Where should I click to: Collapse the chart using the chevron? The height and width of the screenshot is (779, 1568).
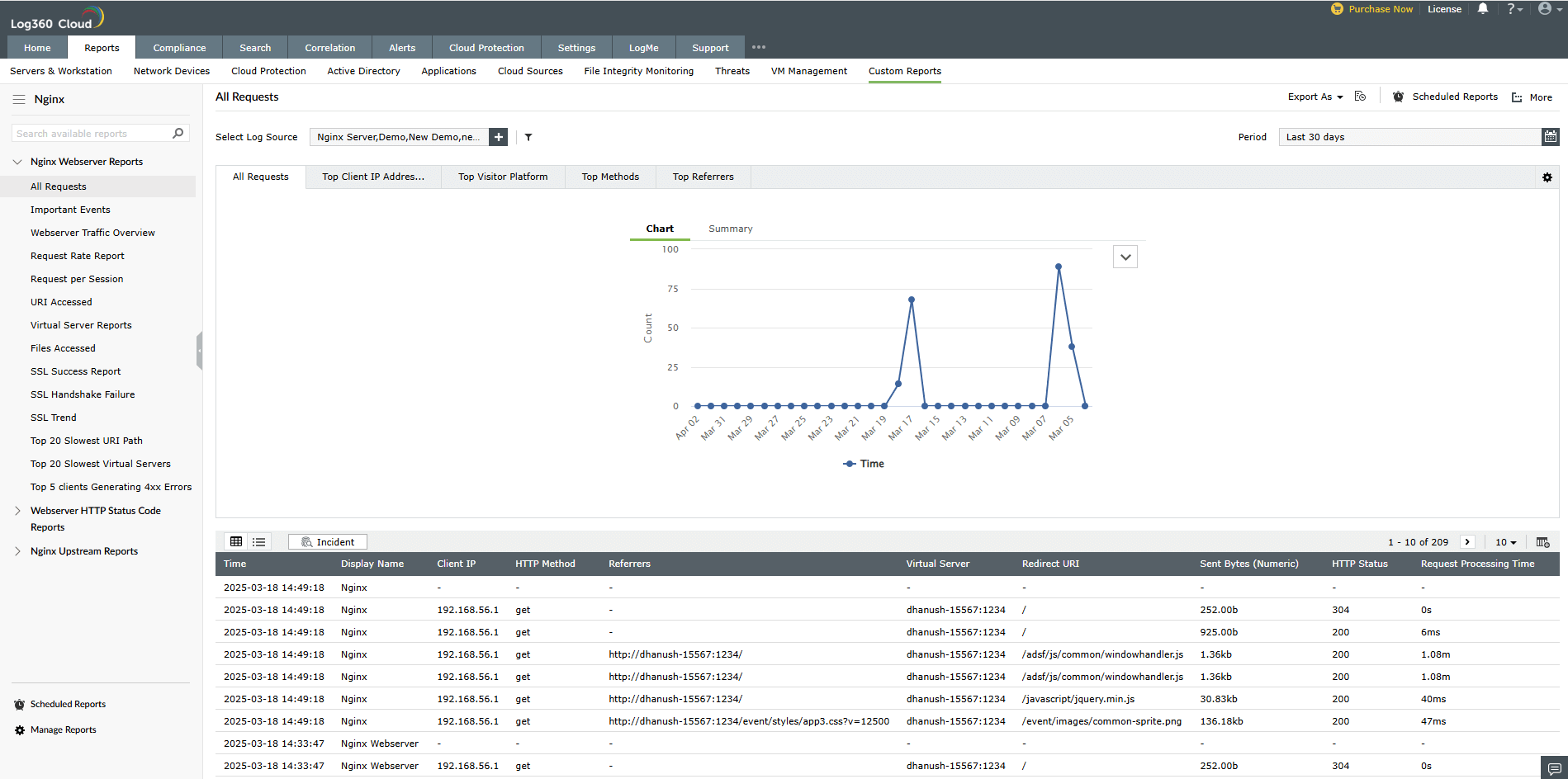click(x=1125, y=257)
